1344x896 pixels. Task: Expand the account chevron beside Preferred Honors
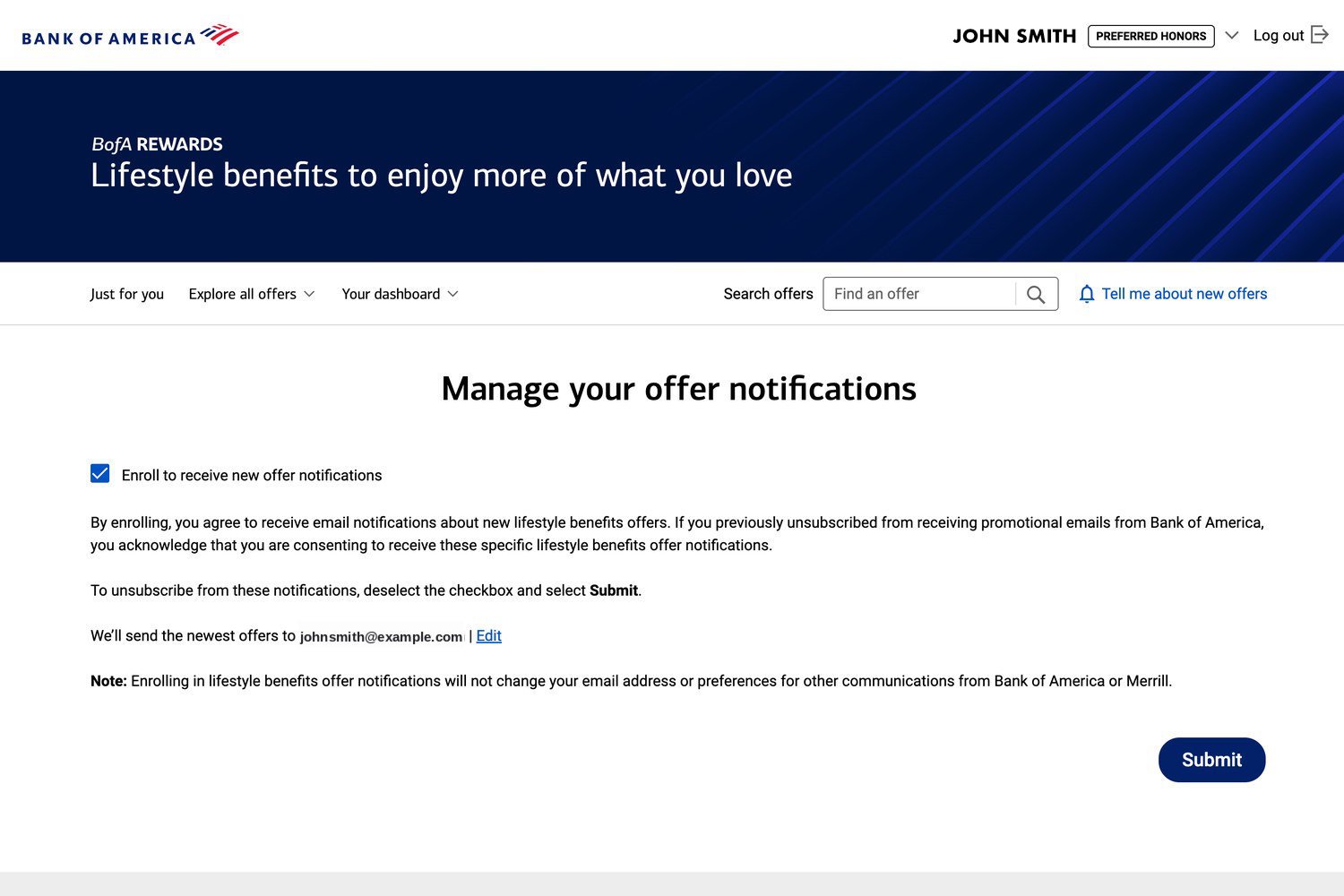pos(1232,36)
